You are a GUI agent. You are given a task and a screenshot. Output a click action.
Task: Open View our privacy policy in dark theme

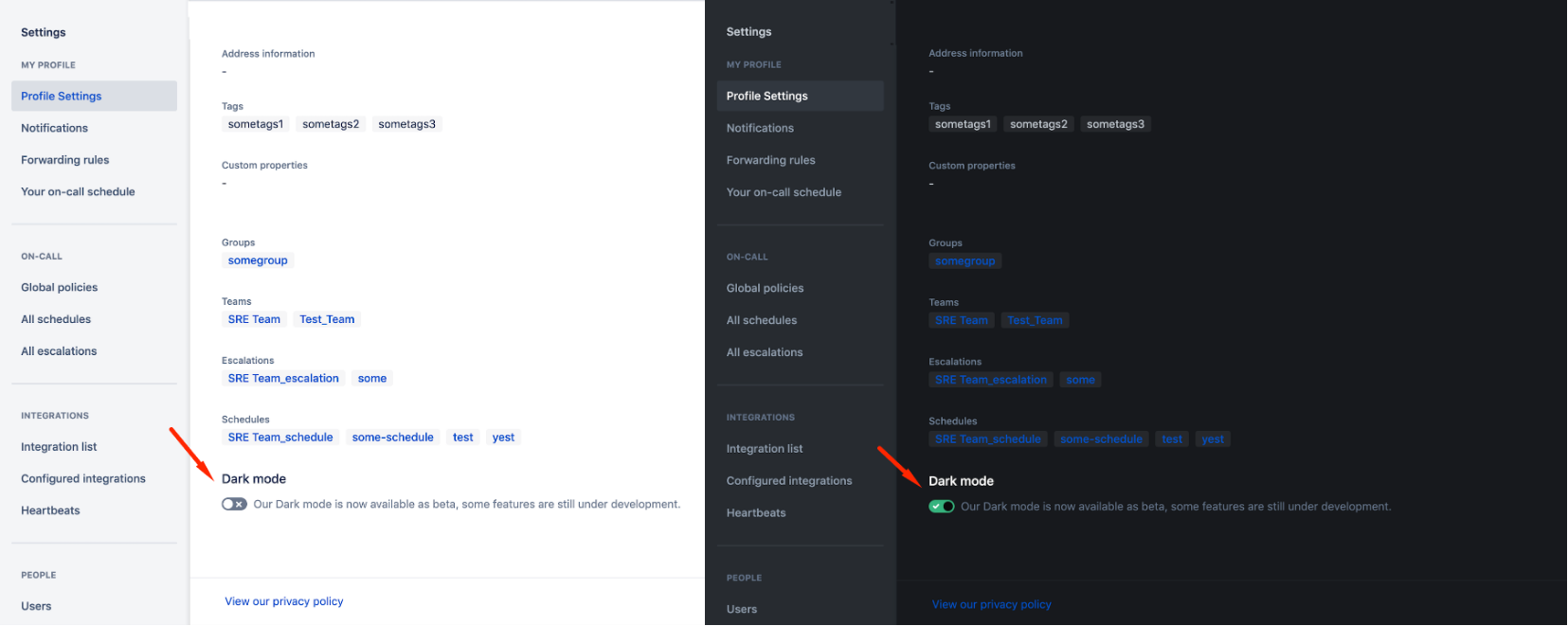[x=992, y=604]
